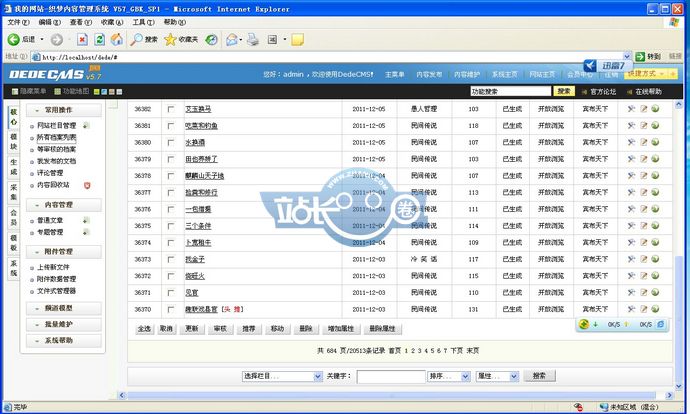
Task: Click the edit pencil icon in row 36381
Action: click(x=643, y=125)
